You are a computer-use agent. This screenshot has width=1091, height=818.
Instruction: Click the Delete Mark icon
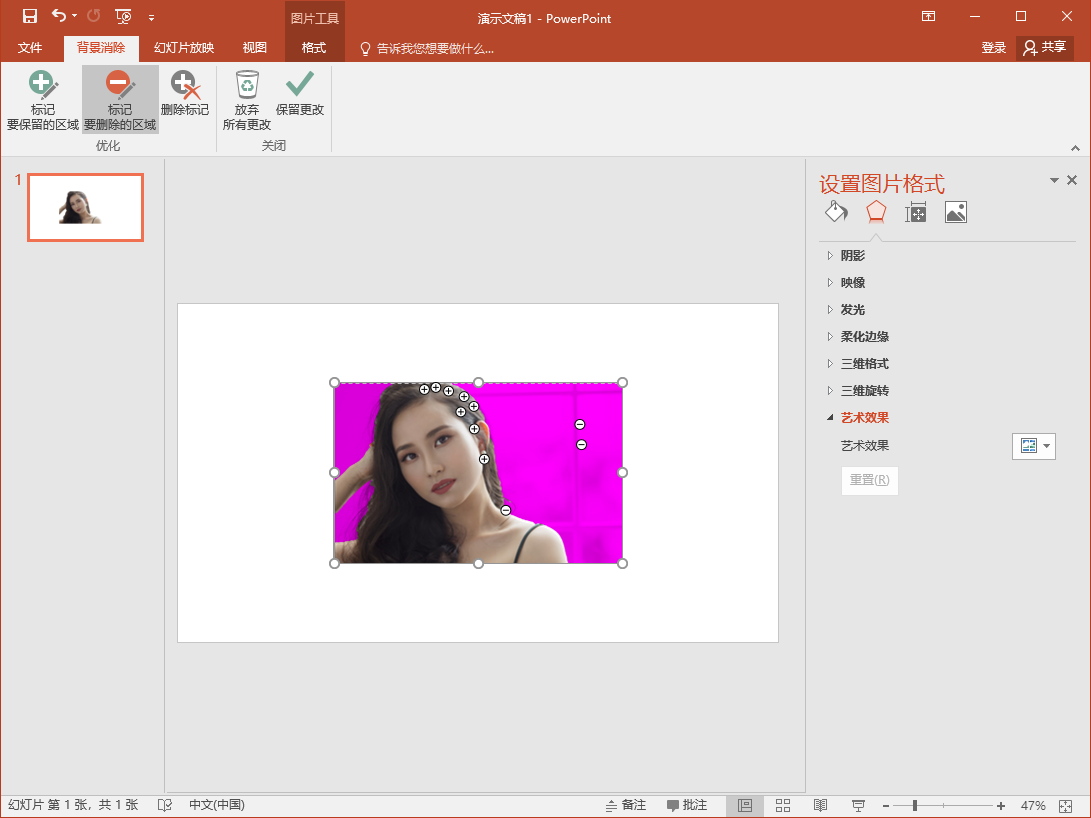(185, 95)
